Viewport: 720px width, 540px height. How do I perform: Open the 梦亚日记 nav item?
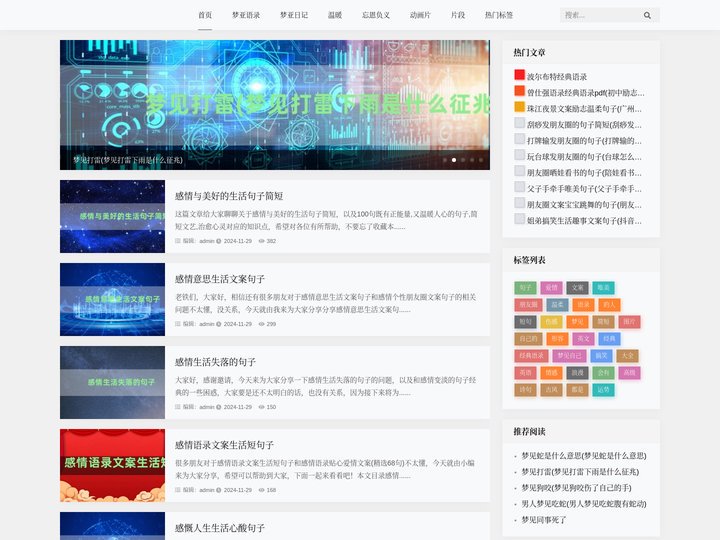tap(294, 15)
